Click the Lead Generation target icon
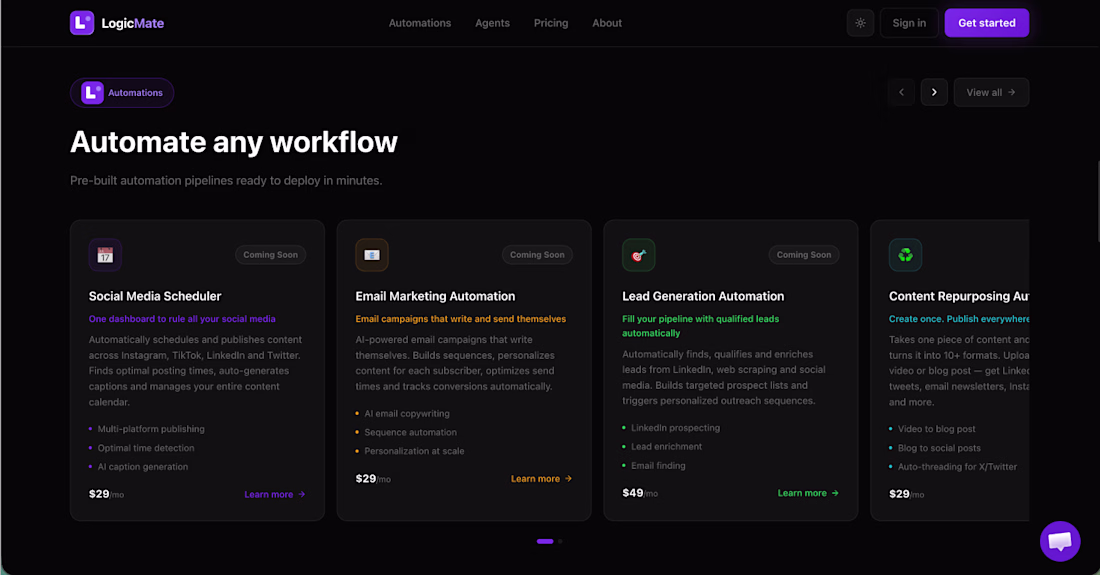This screenshot has height=575, width=1100. (638, 255)
